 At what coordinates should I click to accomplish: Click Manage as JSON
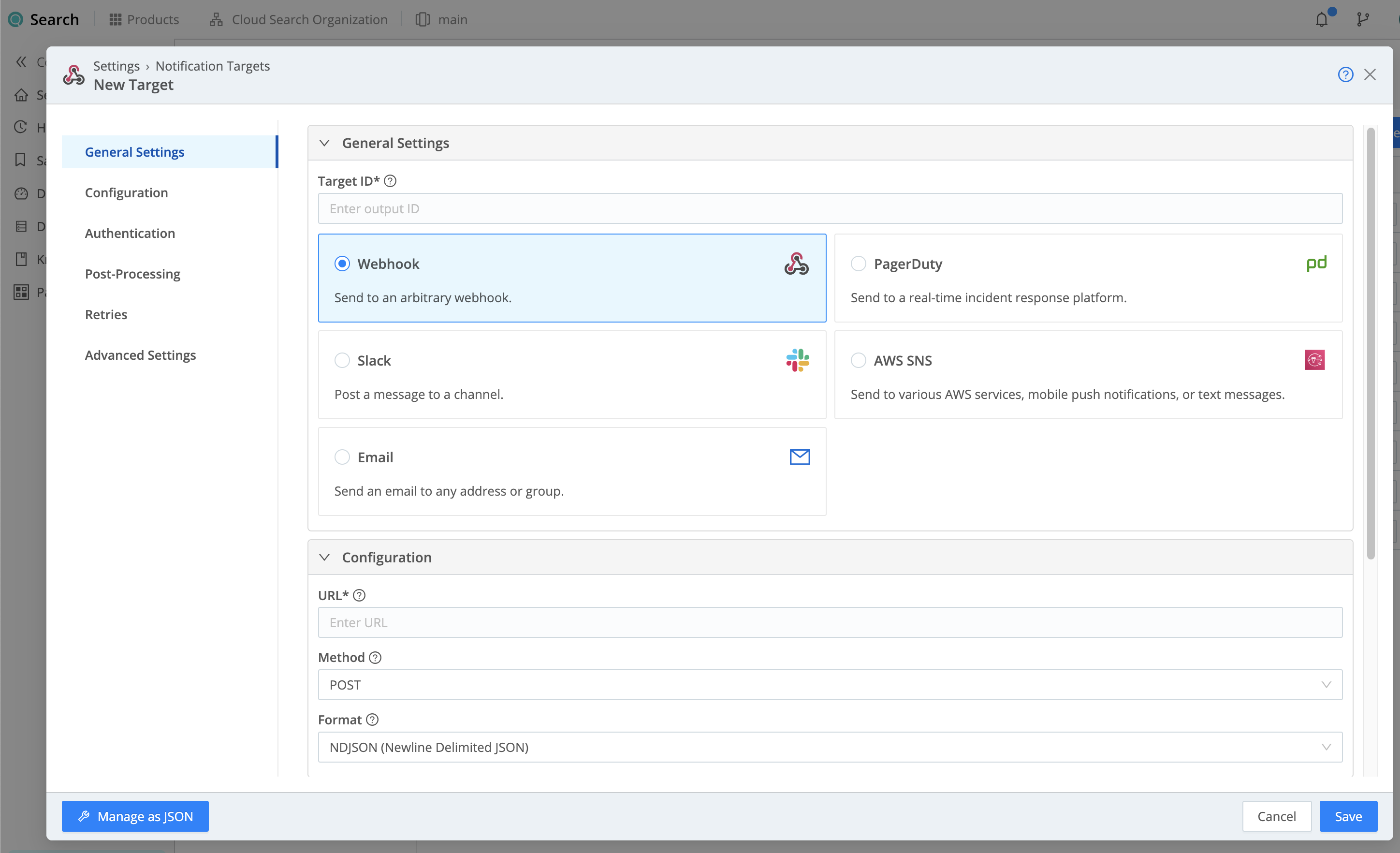135,816
